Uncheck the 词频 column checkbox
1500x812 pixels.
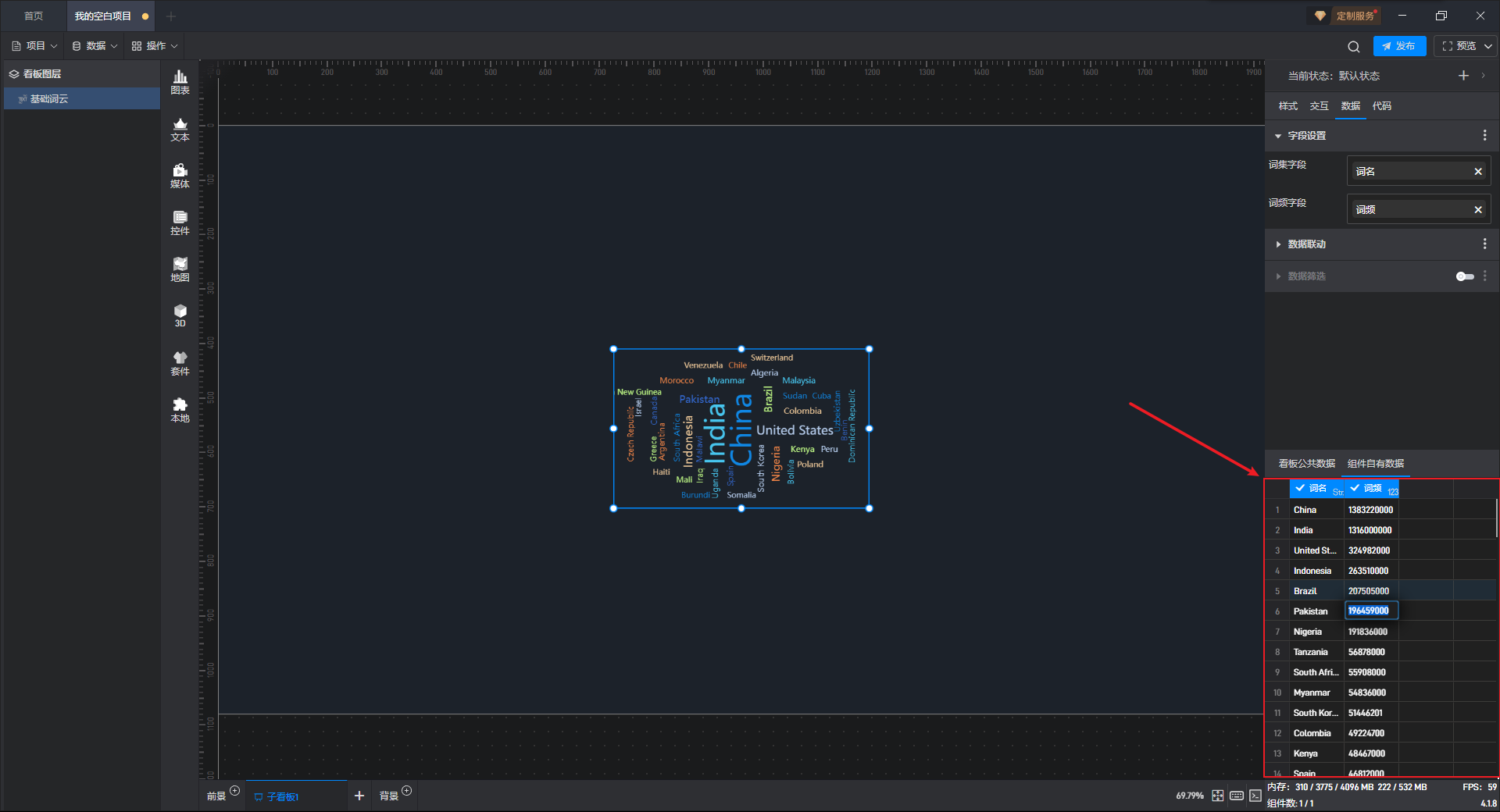[x=1355, y=488]
